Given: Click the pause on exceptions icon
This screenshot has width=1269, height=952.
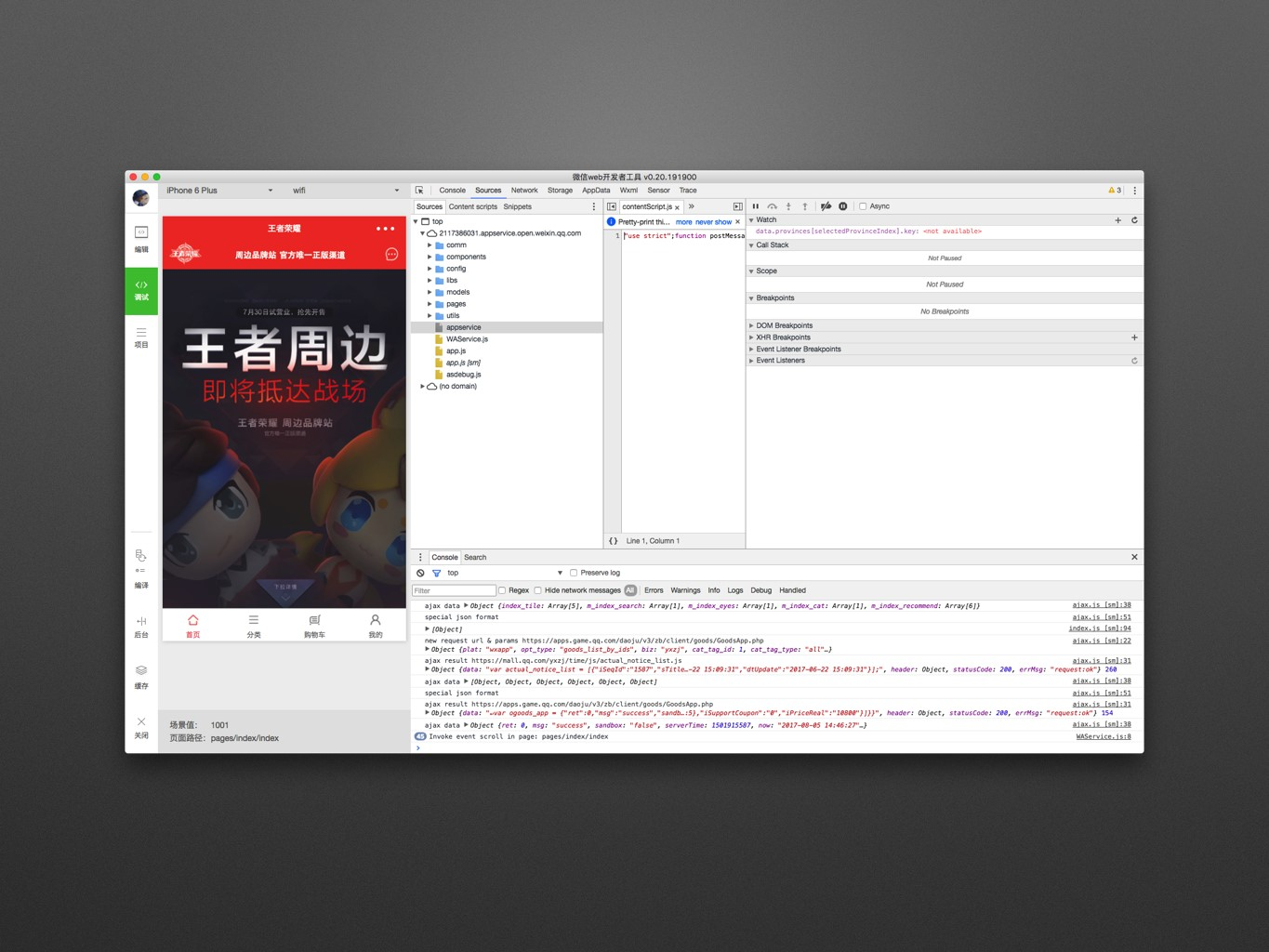Looking at the screenshot, I should click(x=843, y=206).
